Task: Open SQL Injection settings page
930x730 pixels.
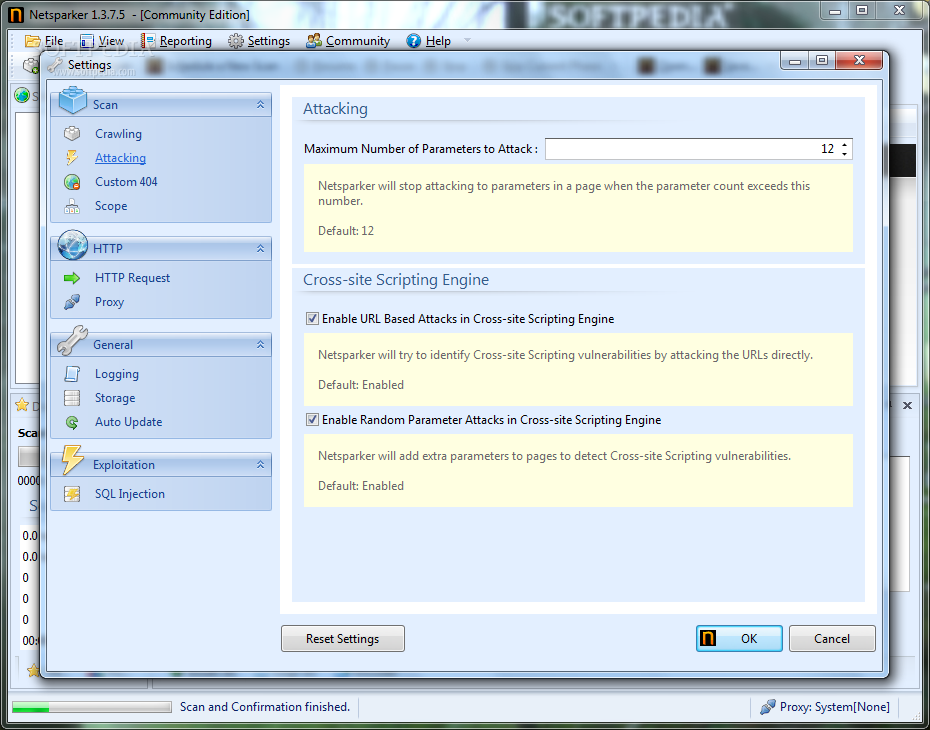Action: 130,494
